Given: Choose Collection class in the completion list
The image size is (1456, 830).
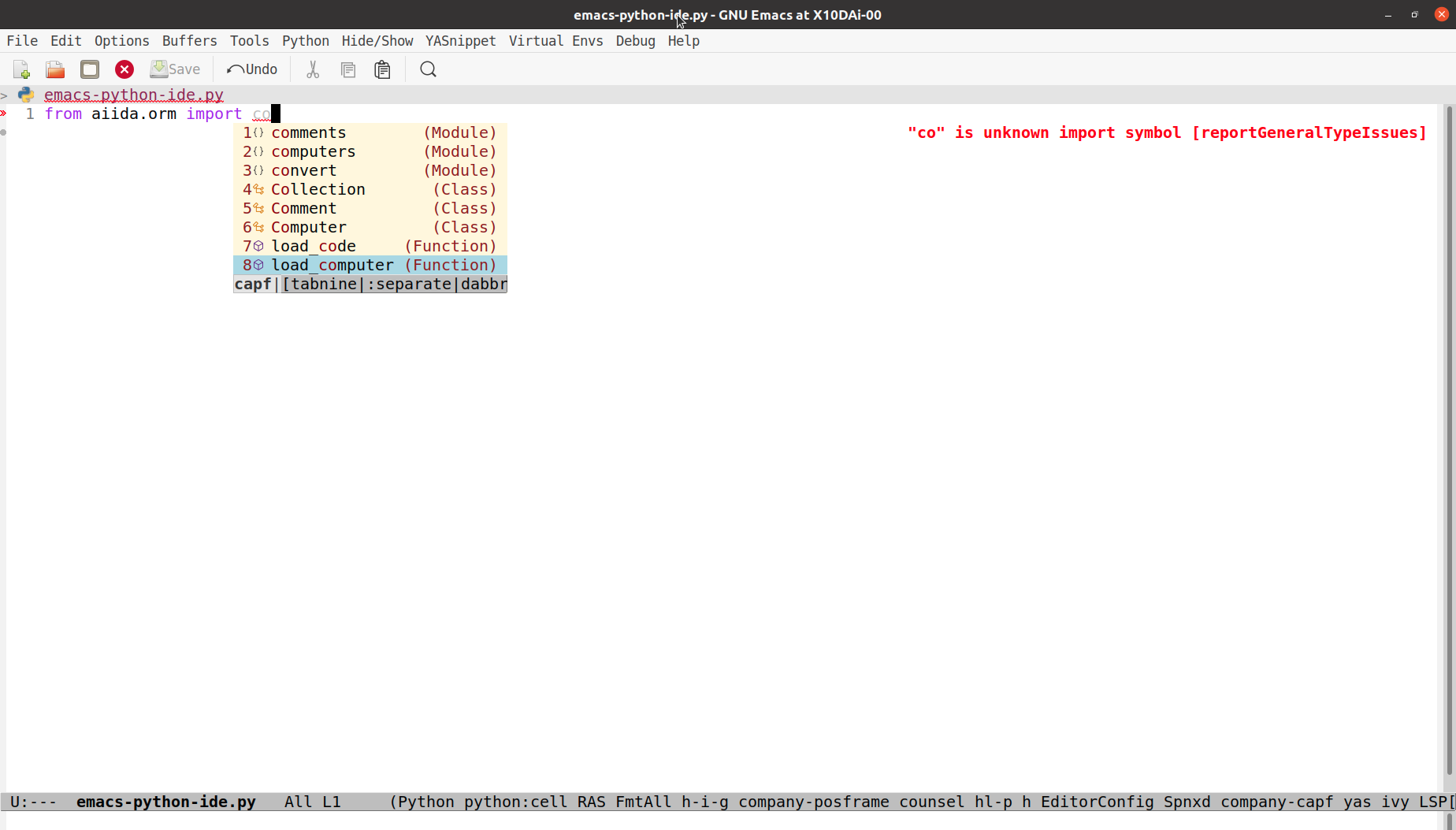Looking at the screenshot, I should tap(318, 189).
